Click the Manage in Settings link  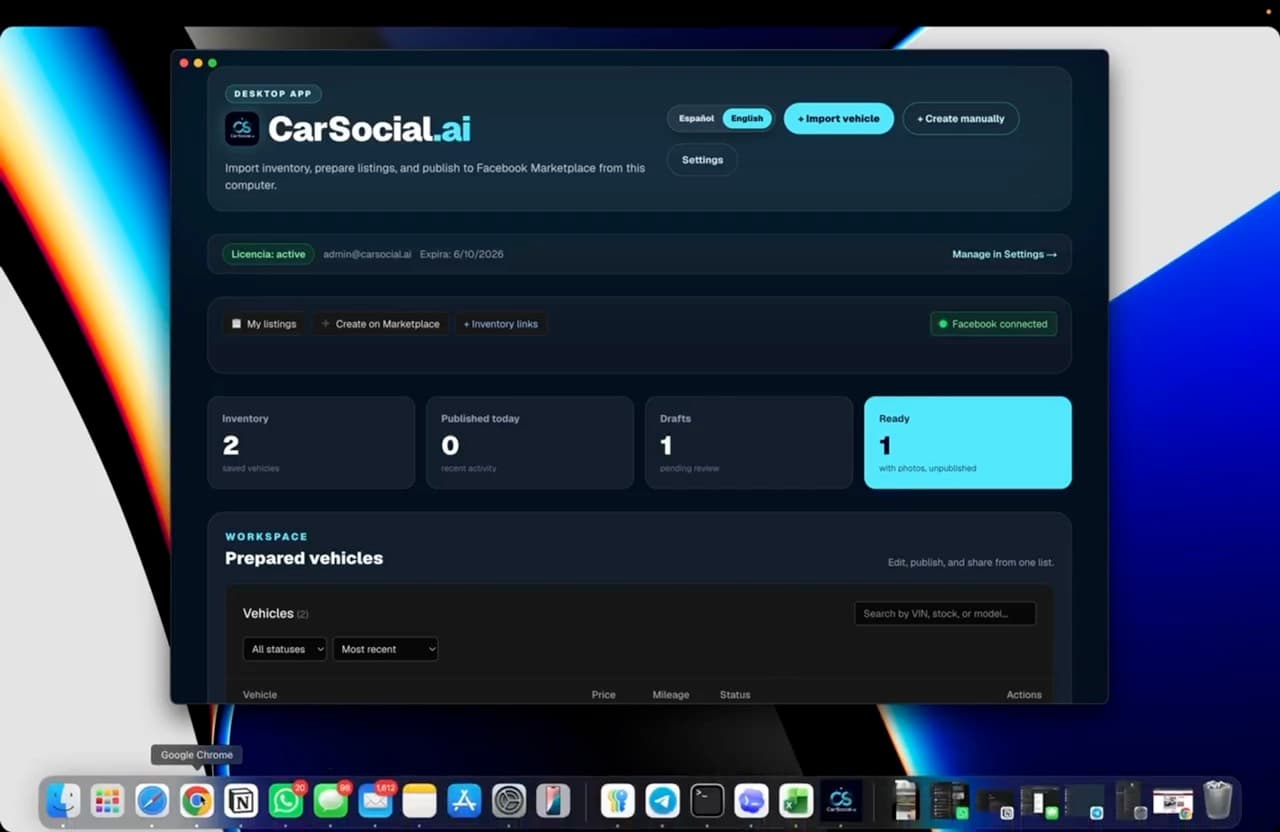pyautogui.click(x=1004, y=254)
